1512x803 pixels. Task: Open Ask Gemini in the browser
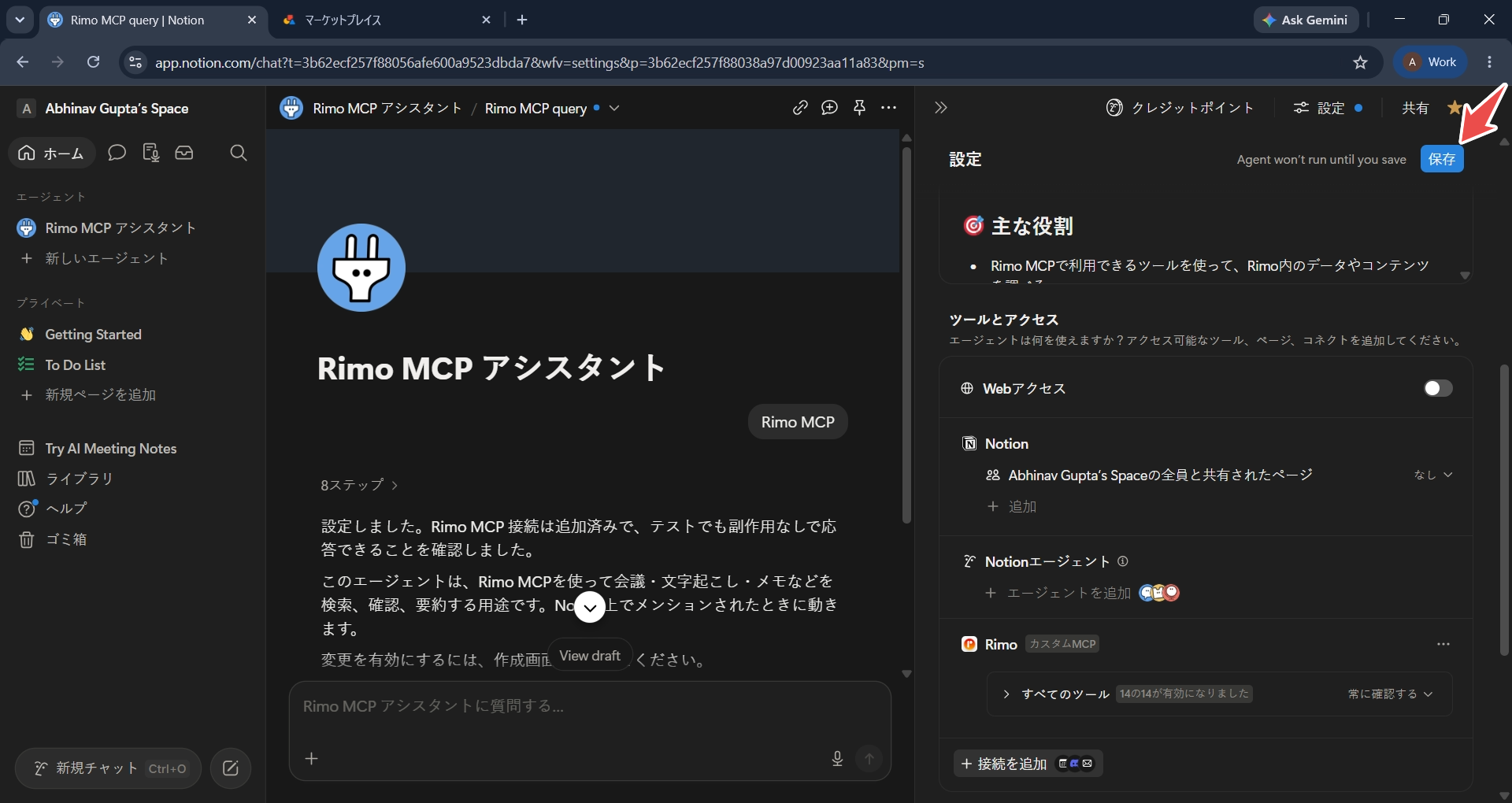tap(1306, 20)
